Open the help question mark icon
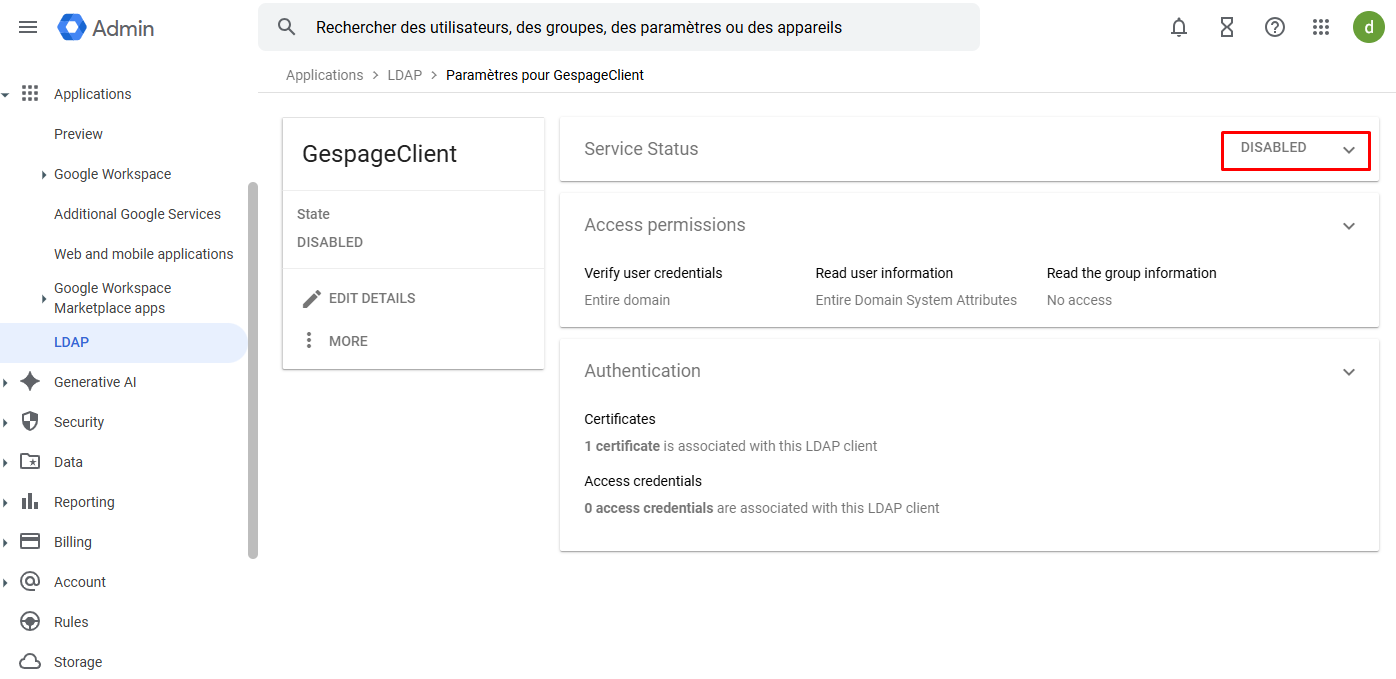Image resolution: width=1396 pixels, height=679 pixels. (1275, 28)
